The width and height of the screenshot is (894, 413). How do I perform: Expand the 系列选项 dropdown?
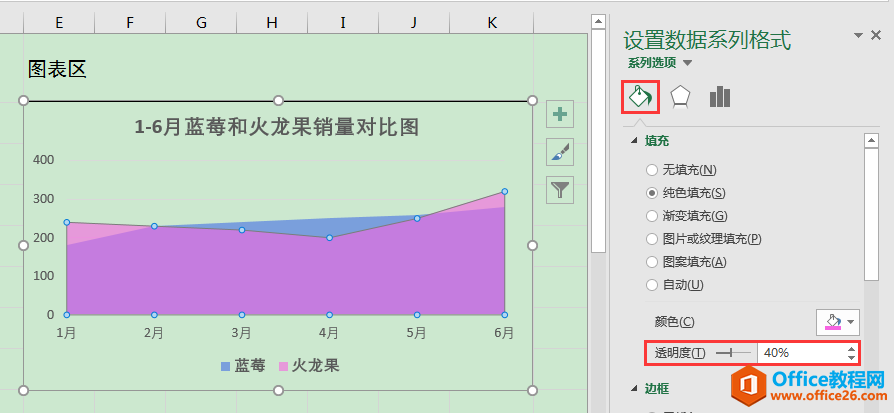coord(688,63)
